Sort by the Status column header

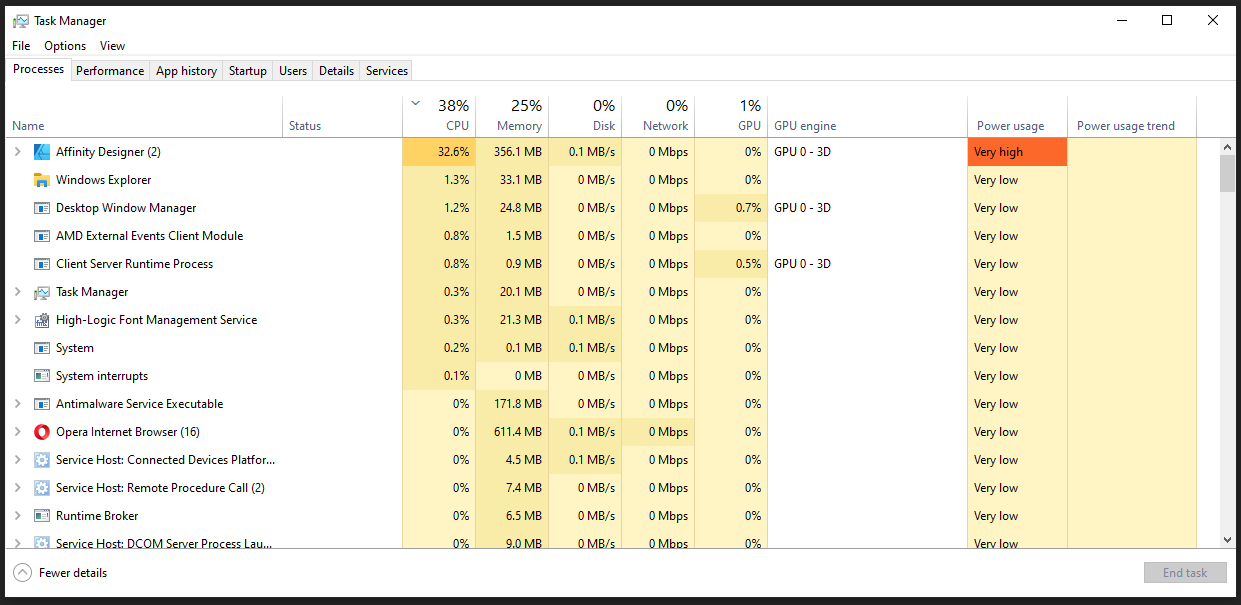click(x=342, y=116)
